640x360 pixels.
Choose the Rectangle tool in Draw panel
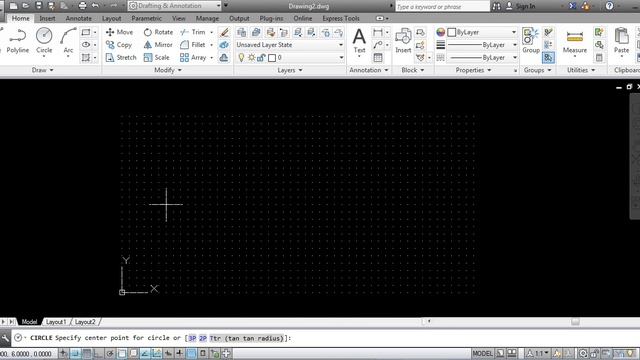pyautogui.click(x=86, y=32)
